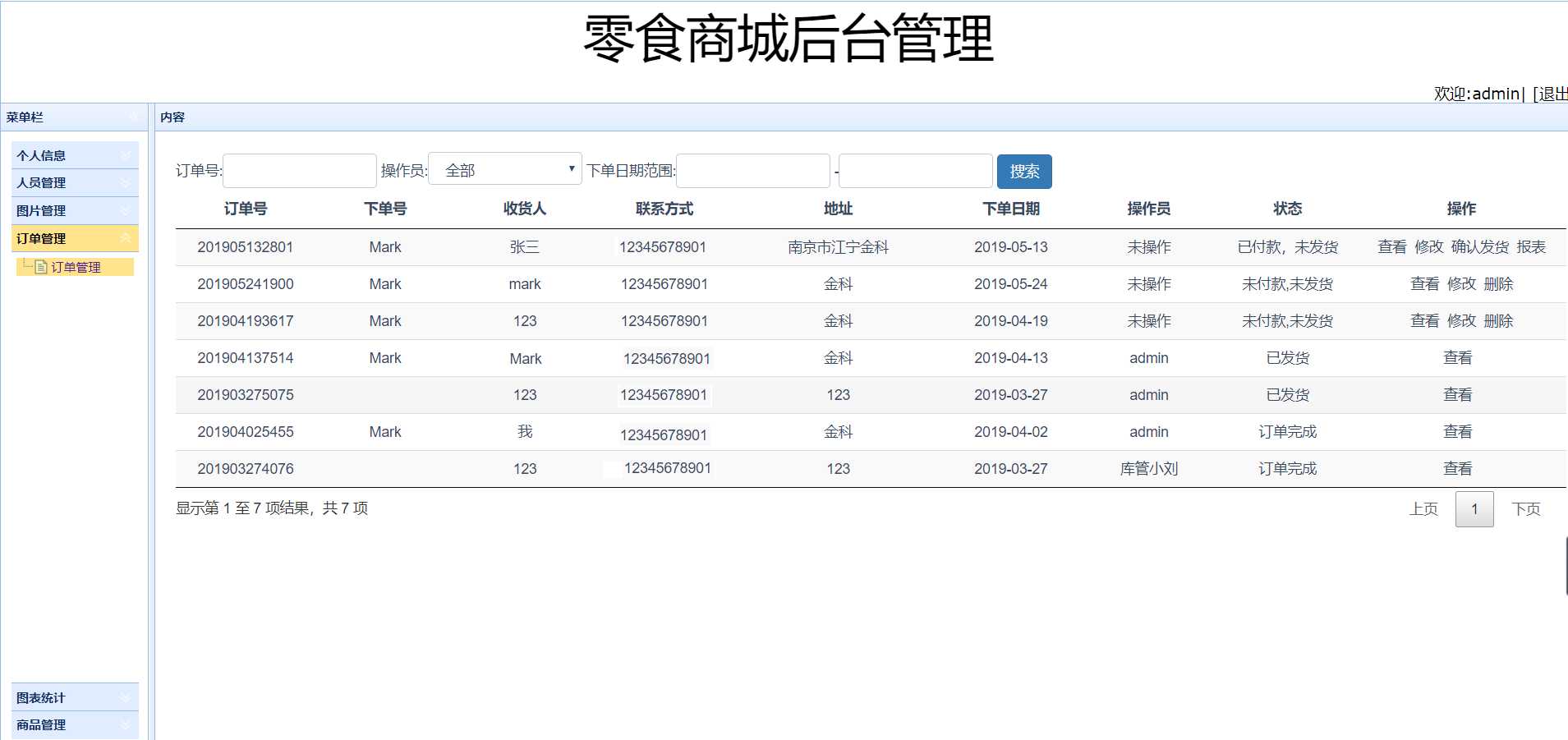Viewport: 1568px width, 740px height.
Task: Sort by 状态 column header
Action: tap(1287, 209)
